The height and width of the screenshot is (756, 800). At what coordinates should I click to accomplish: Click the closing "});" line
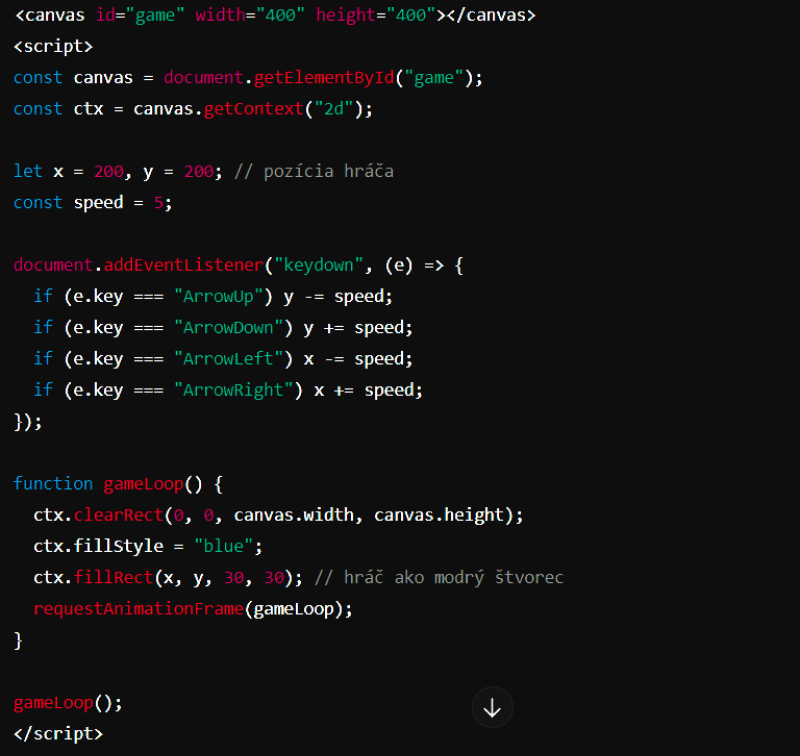point(28,421)
